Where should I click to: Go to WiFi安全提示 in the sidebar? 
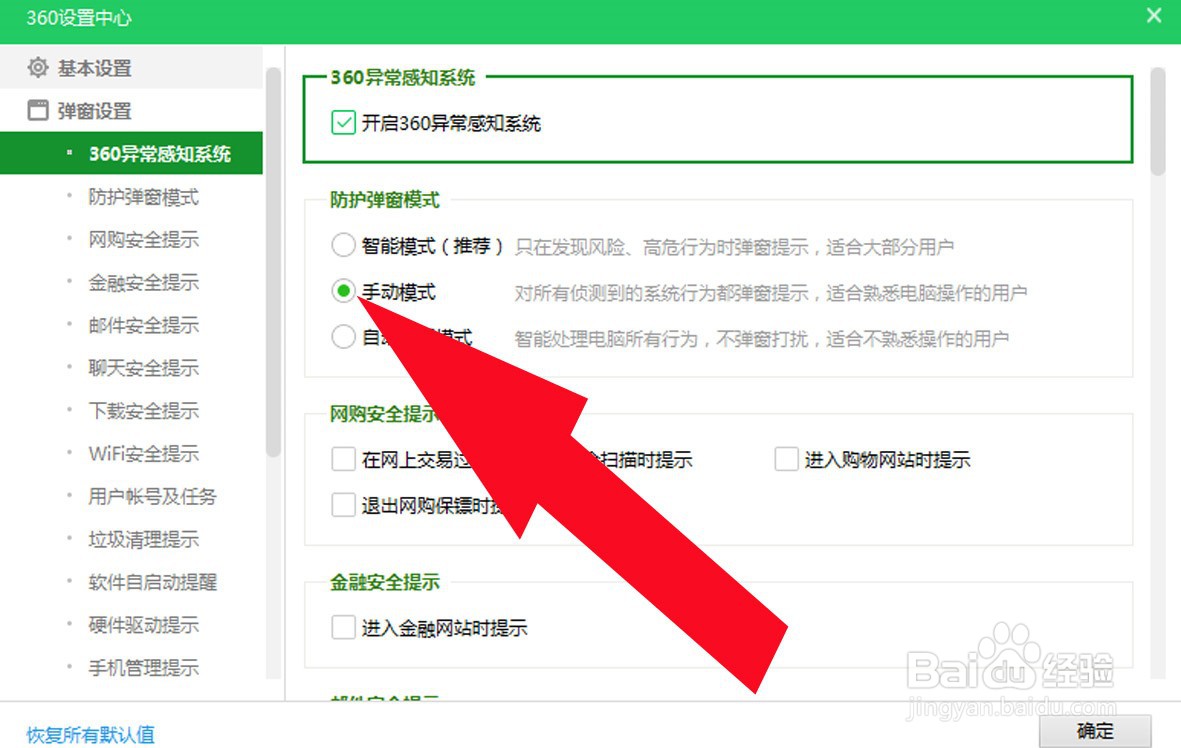[143, 453]
